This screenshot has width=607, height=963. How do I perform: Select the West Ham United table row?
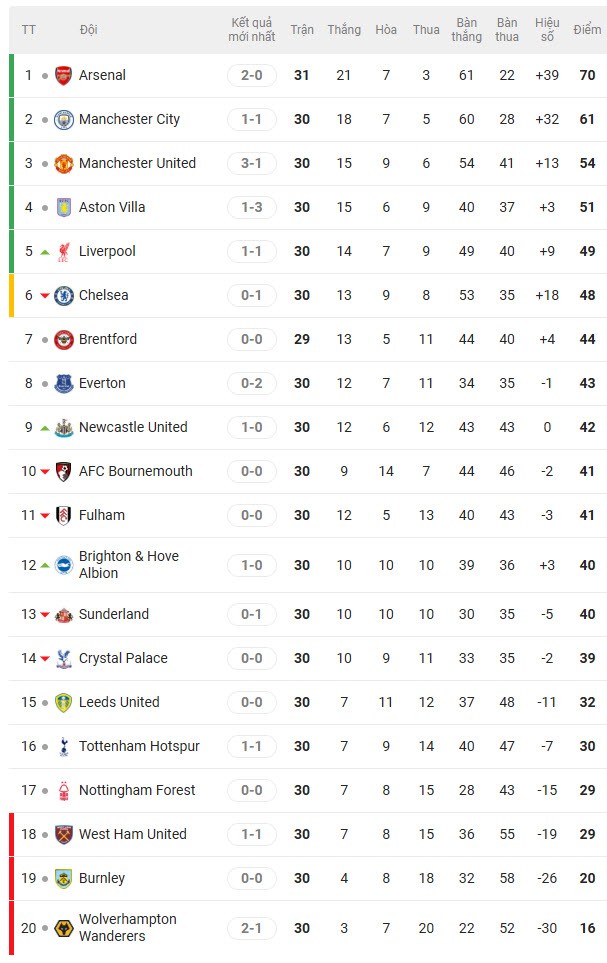pyautogui.click(x=300, y=834)
